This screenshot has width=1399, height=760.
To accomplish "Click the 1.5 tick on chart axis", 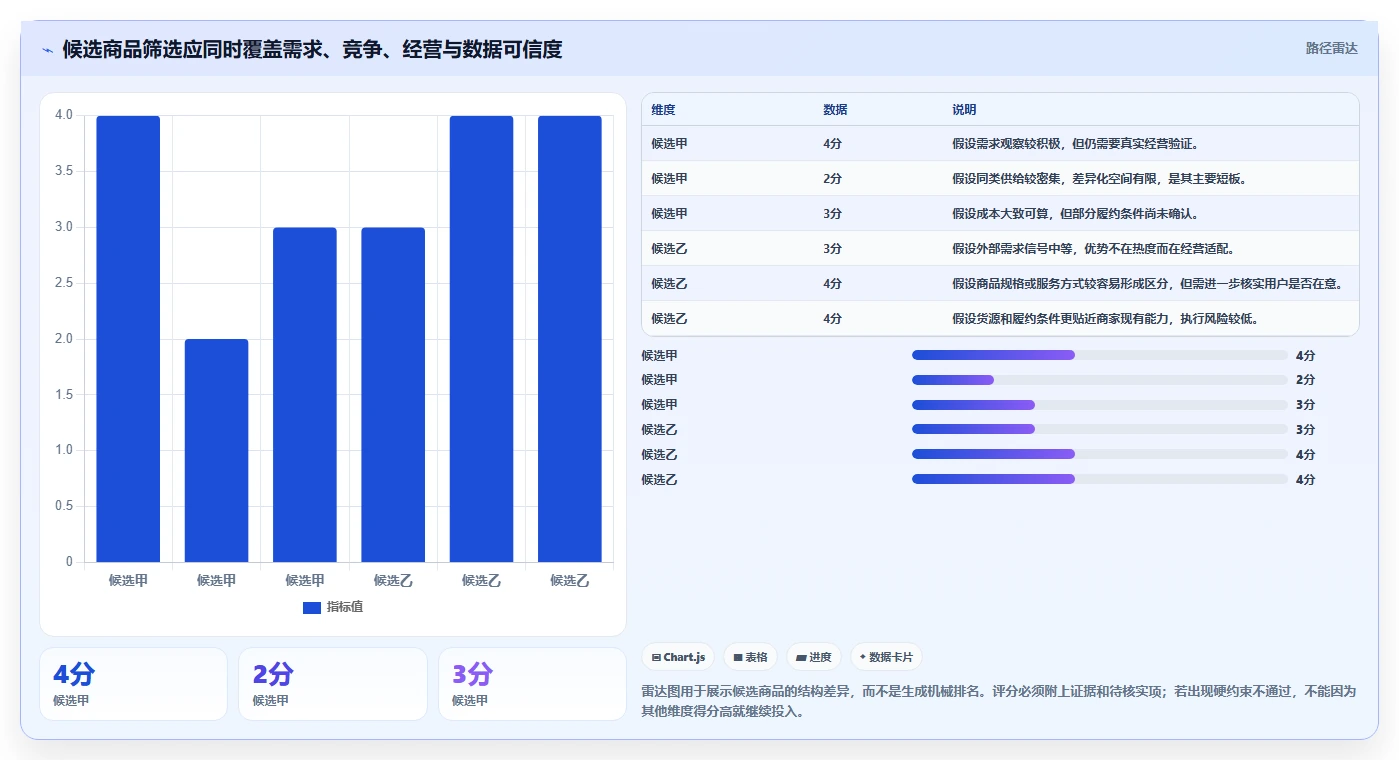I will [x=64, y=394].
